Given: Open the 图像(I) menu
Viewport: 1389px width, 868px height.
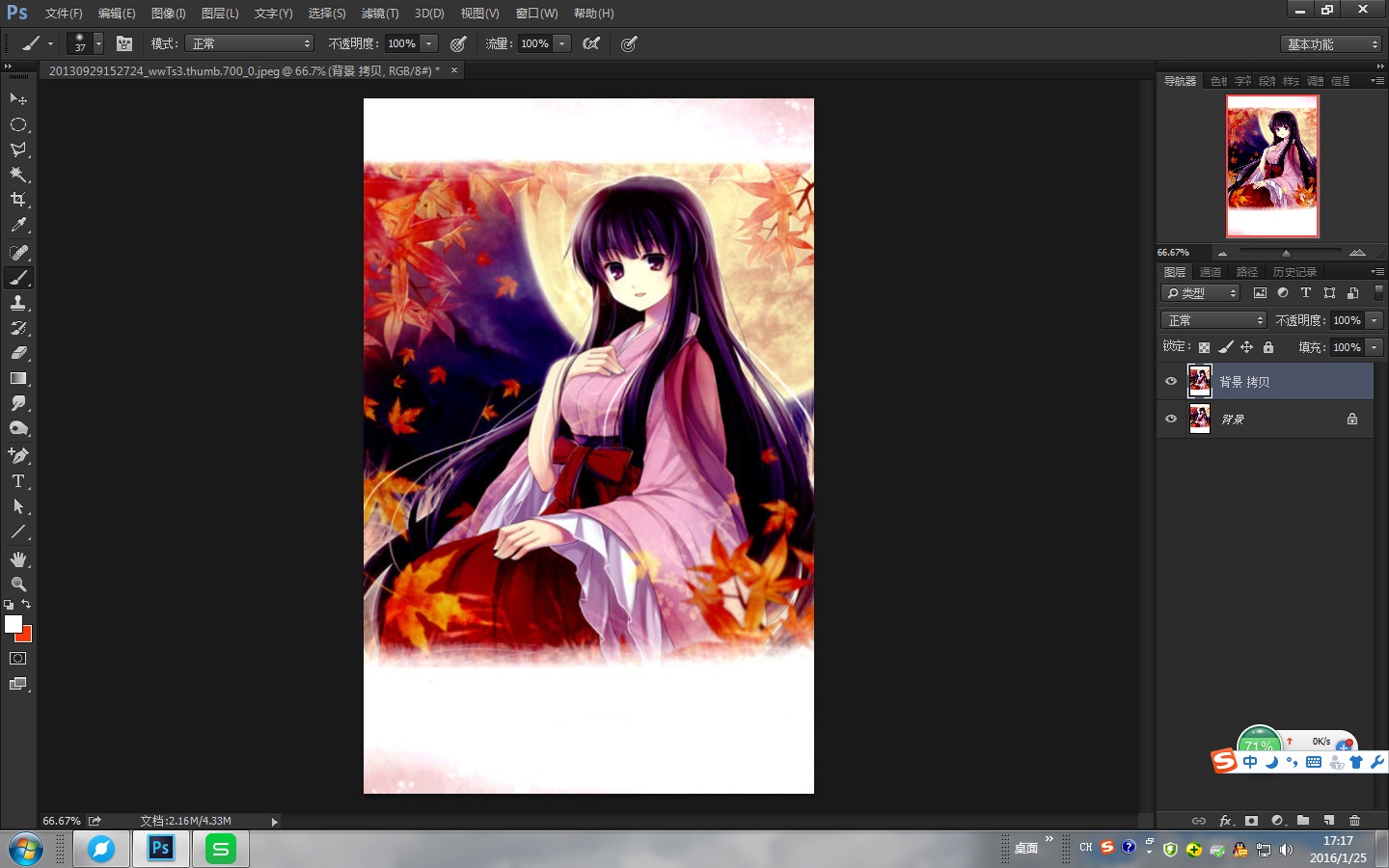Looking at the screenshot, I should pos(168,14).
